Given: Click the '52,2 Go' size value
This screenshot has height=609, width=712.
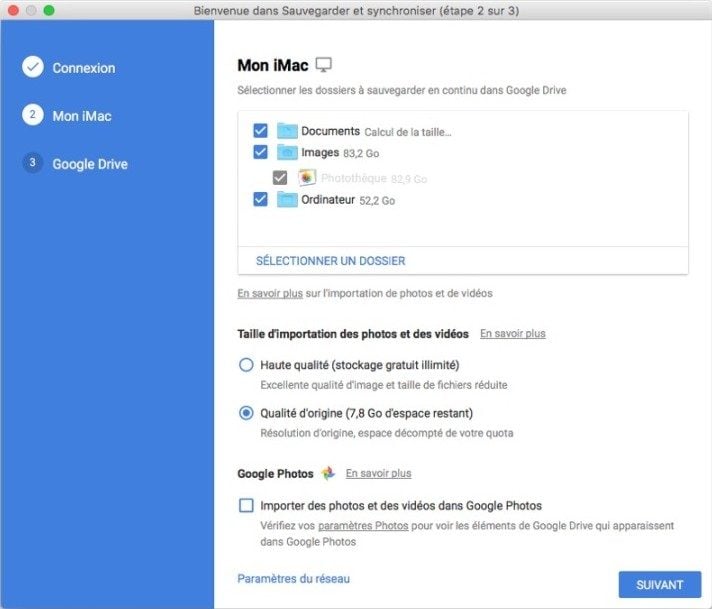Looking at the screenshot, I should 377,201.
